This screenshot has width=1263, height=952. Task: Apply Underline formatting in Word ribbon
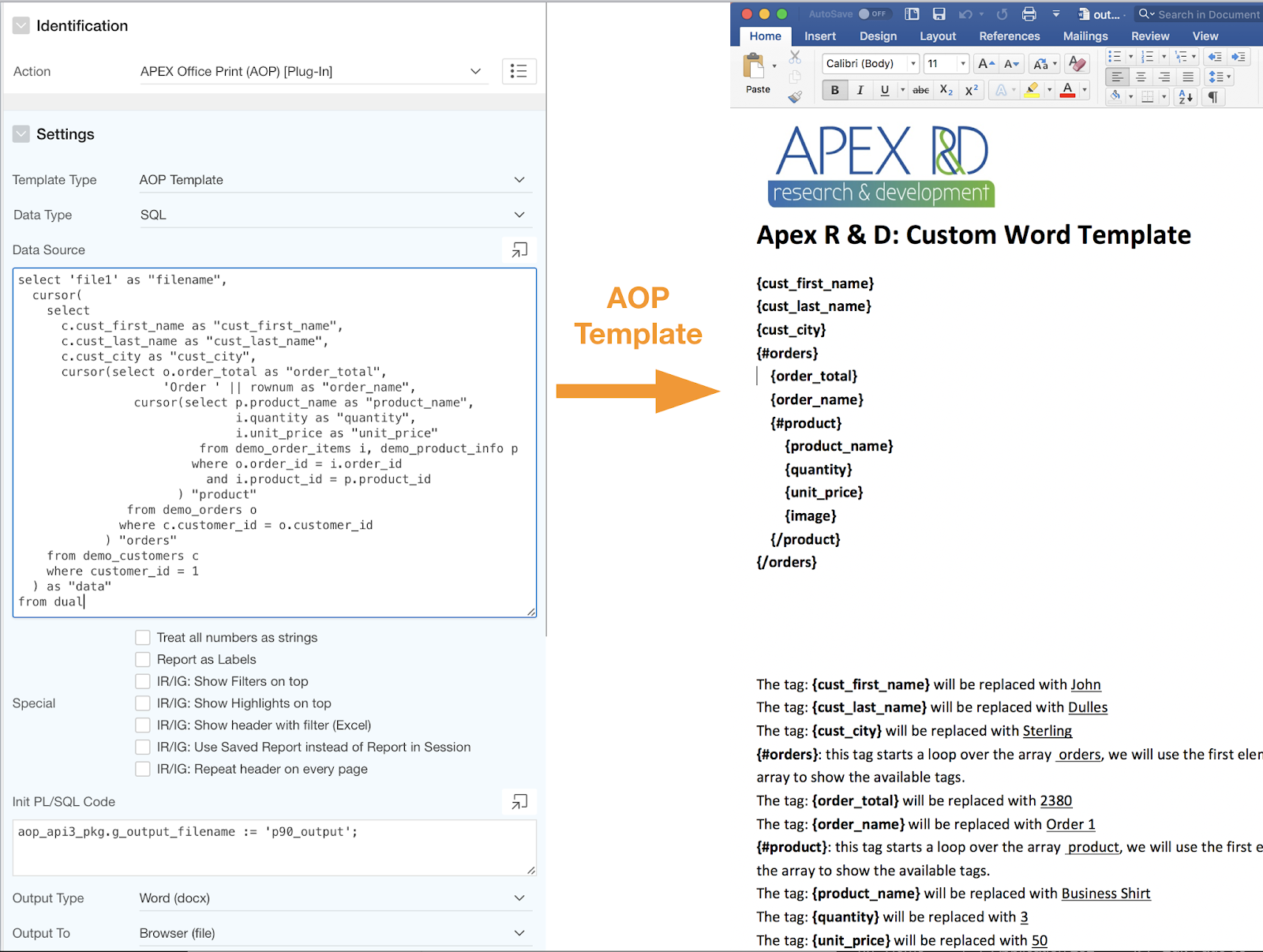[x=885, y=90]
